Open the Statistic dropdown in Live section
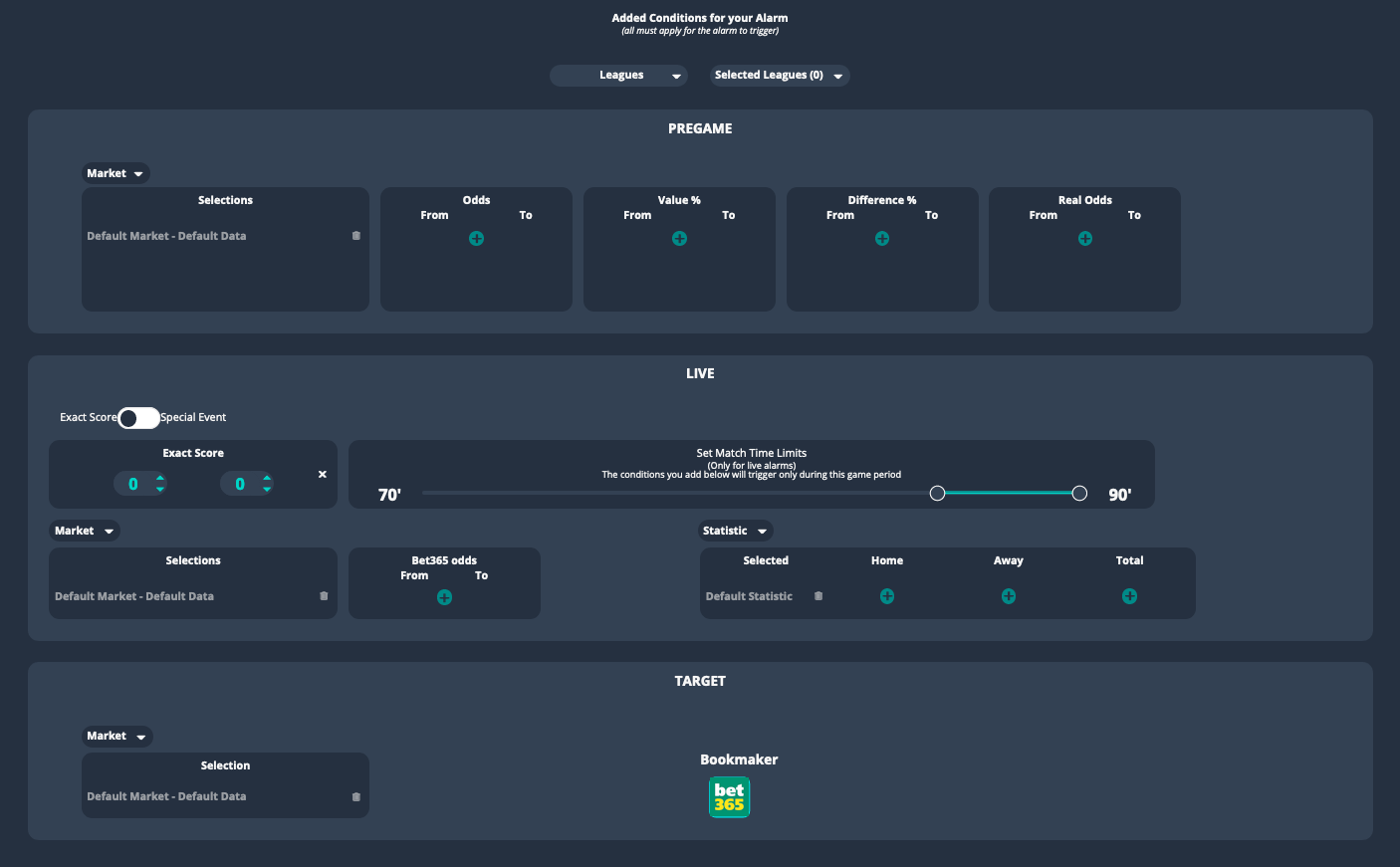Image resolution: width=1400 pixels, height=867 pixels. point(735,530)
